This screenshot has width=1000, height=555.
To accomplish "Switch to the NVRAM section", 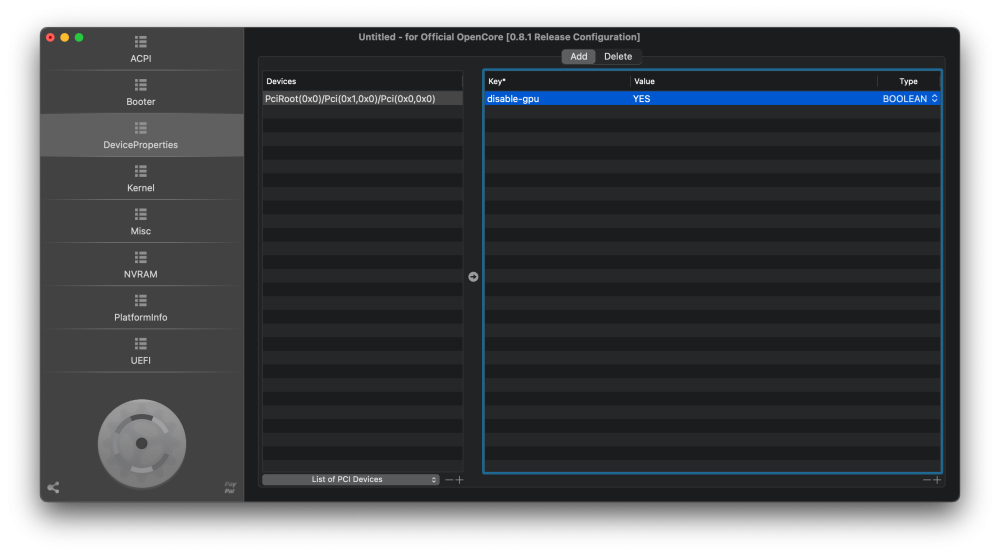I will pos(141,265).
